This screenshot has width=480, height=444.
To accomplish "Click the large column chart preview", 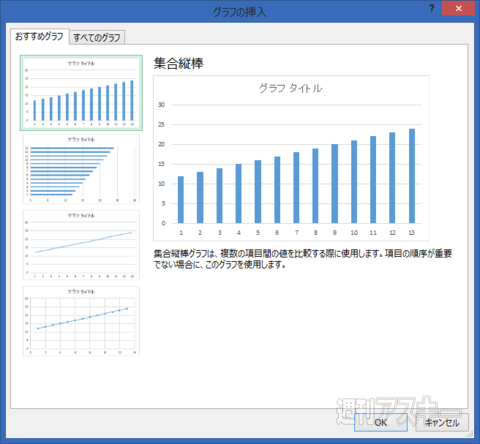I will 291,158.
